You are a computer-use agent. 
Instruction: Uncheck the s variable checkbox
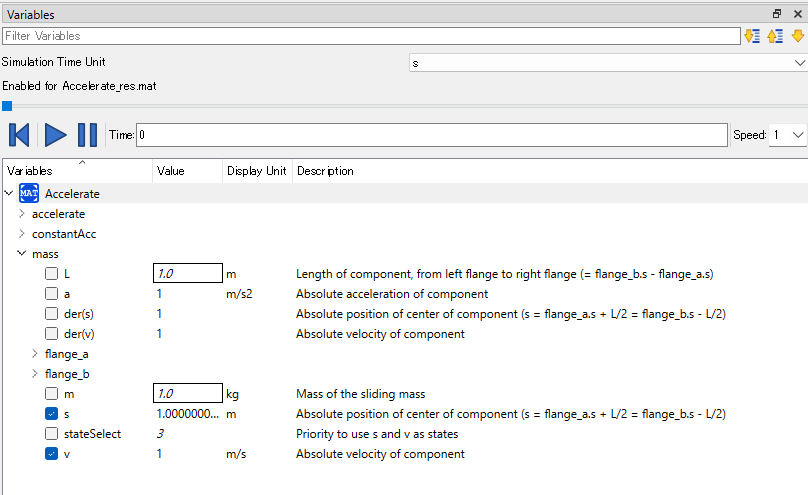tap(52, 414)
